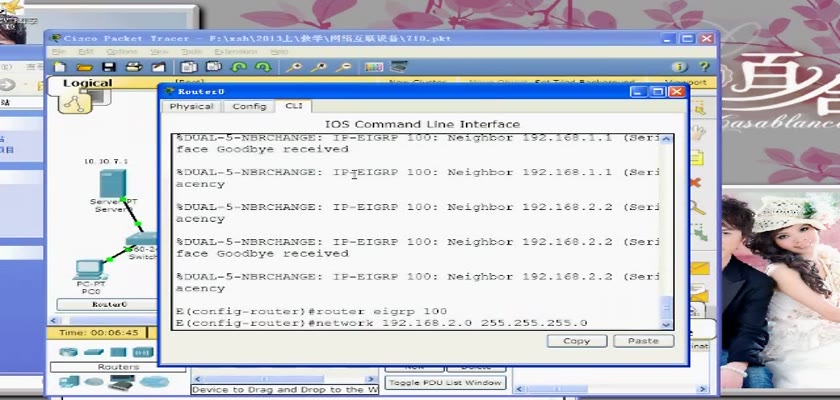
Task: Click the Paste button below the CLI
Action: click(x=643, y=341)
